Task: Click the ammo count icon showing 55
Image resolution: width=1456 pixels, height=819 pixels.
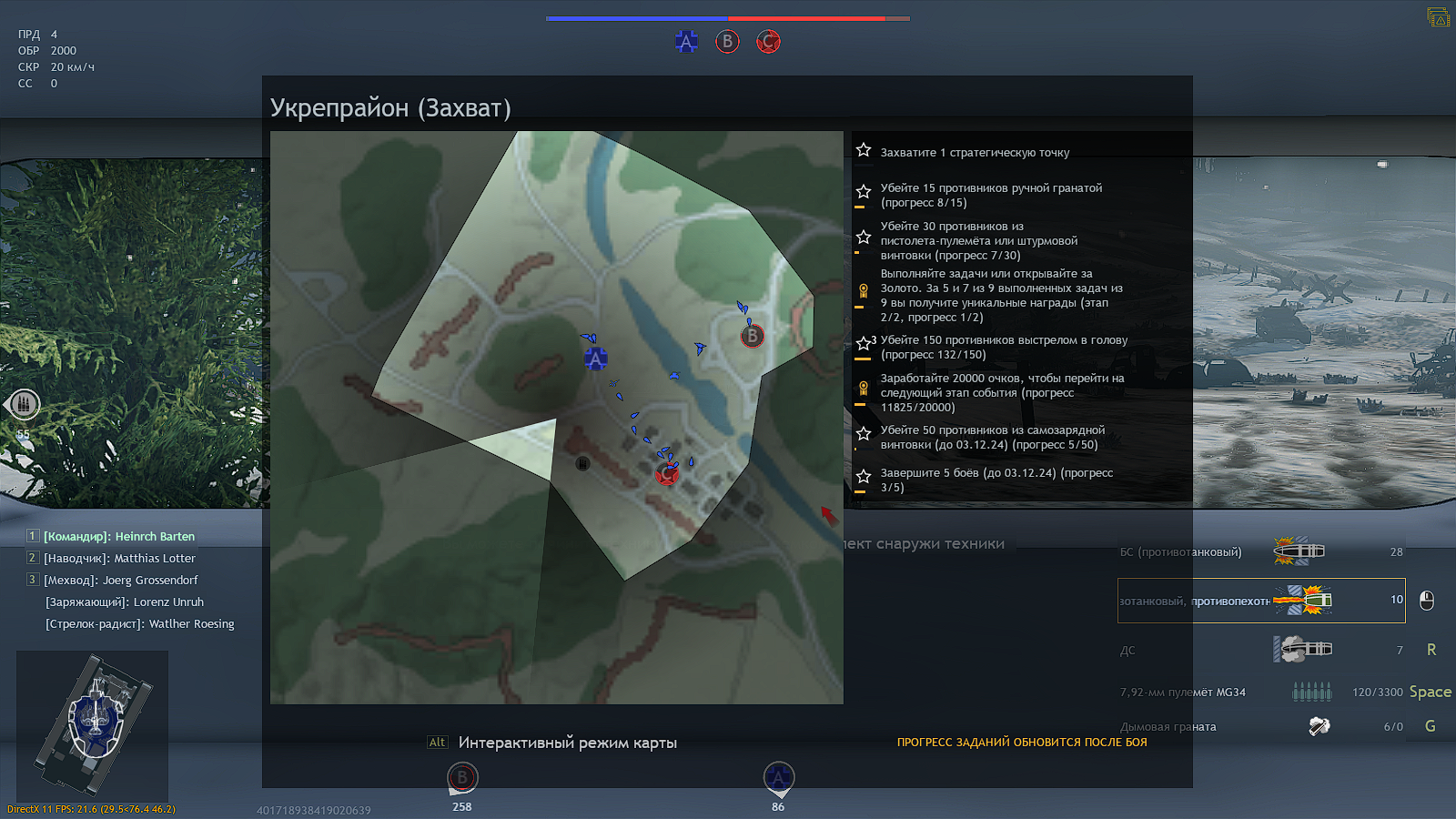Action: [23, 403]
